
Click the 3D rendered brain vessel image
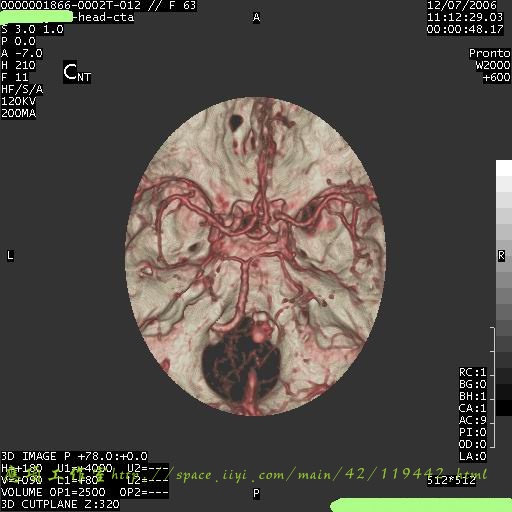tap(255, 256)
